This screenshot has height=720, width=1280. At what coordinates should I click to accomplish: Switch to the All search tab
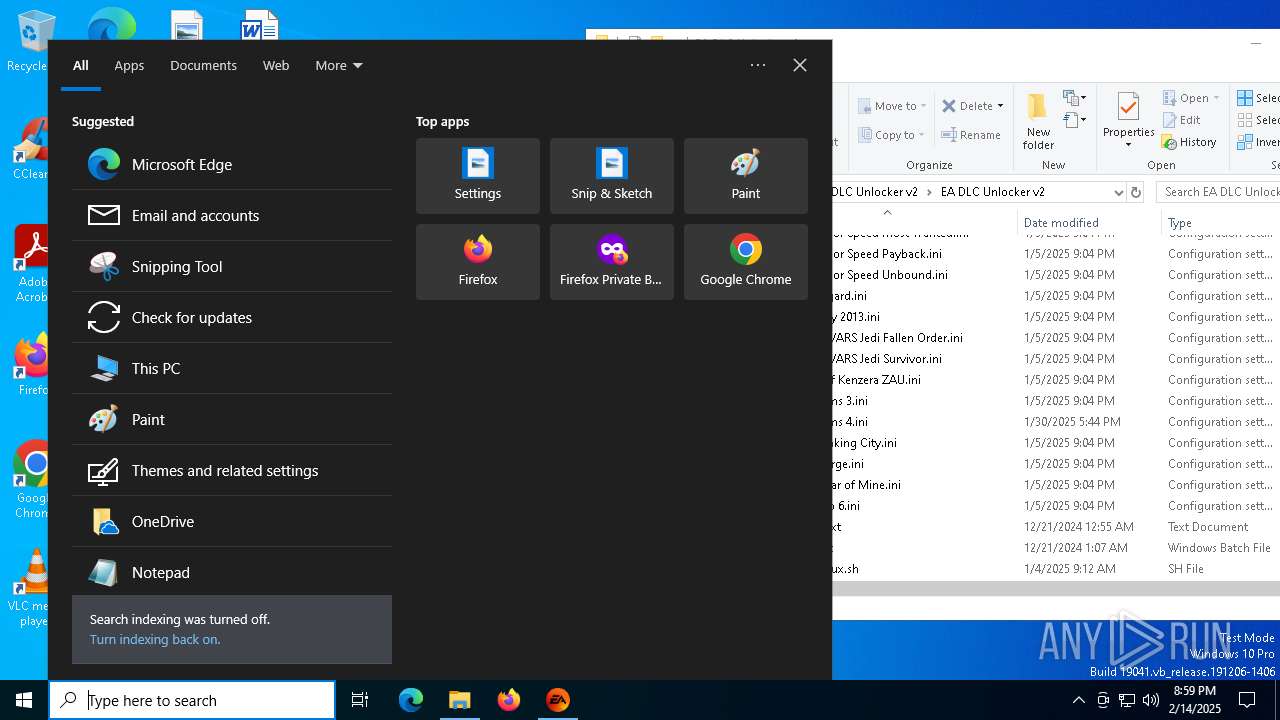pyautogui.click(x=81, y=65)
